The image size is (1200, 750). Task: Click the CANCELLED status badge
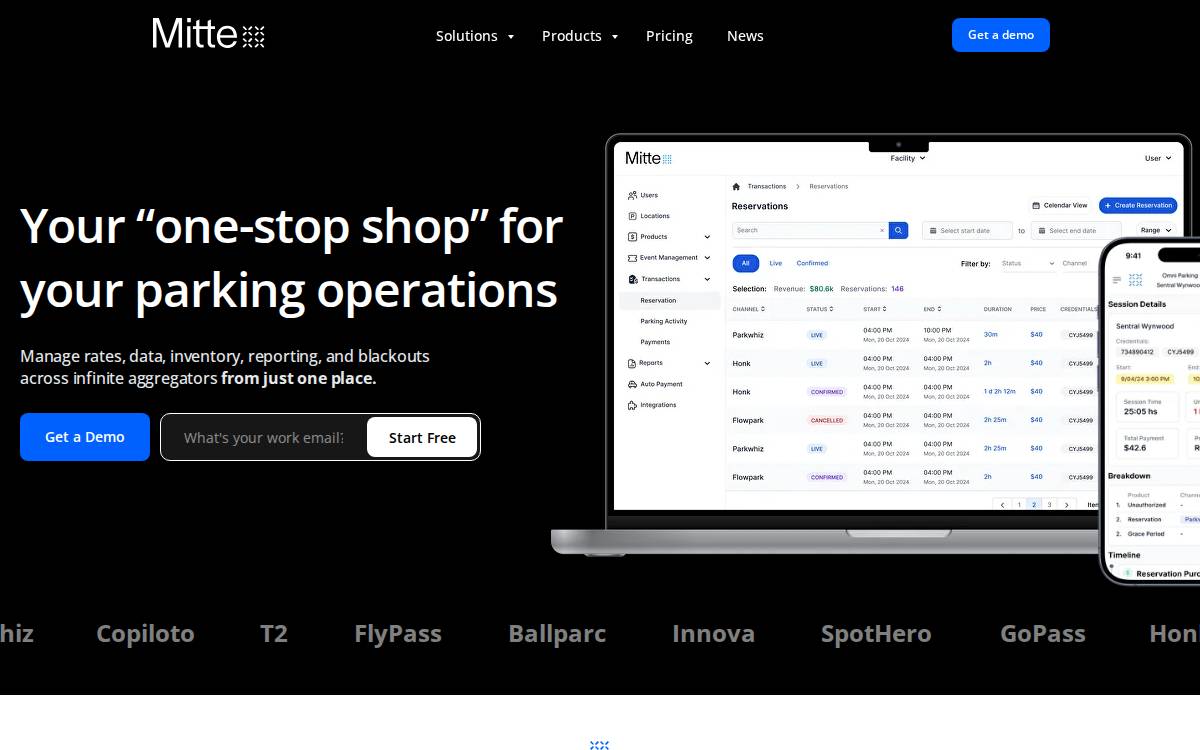pyautogui.click(x=827, y=420)
